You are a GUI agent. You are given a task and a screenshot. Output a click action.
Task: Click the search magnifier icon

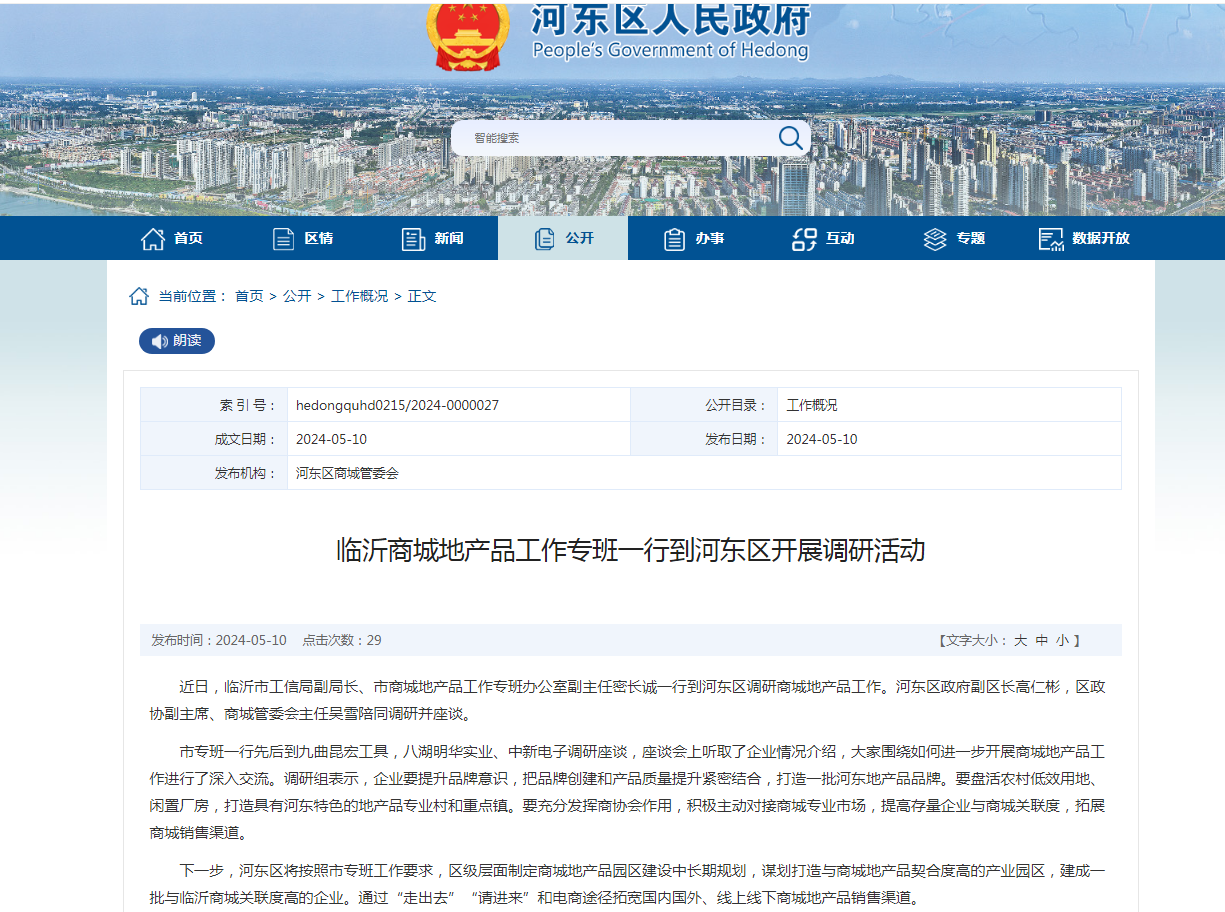pyautogui.click(x=791, y=138)
